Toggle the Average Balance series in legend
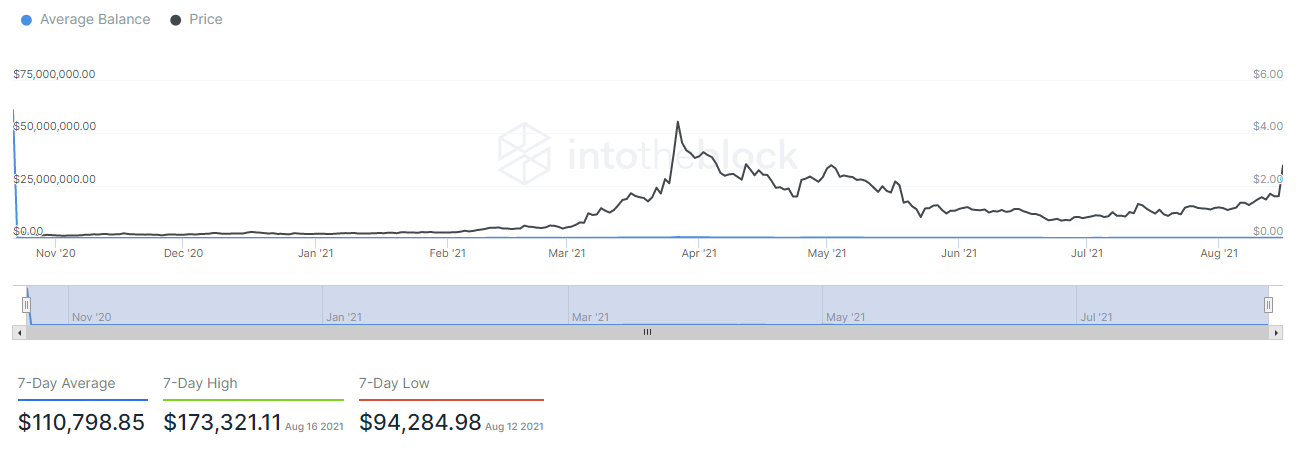 pyautogui.click(x=94, y=19)
